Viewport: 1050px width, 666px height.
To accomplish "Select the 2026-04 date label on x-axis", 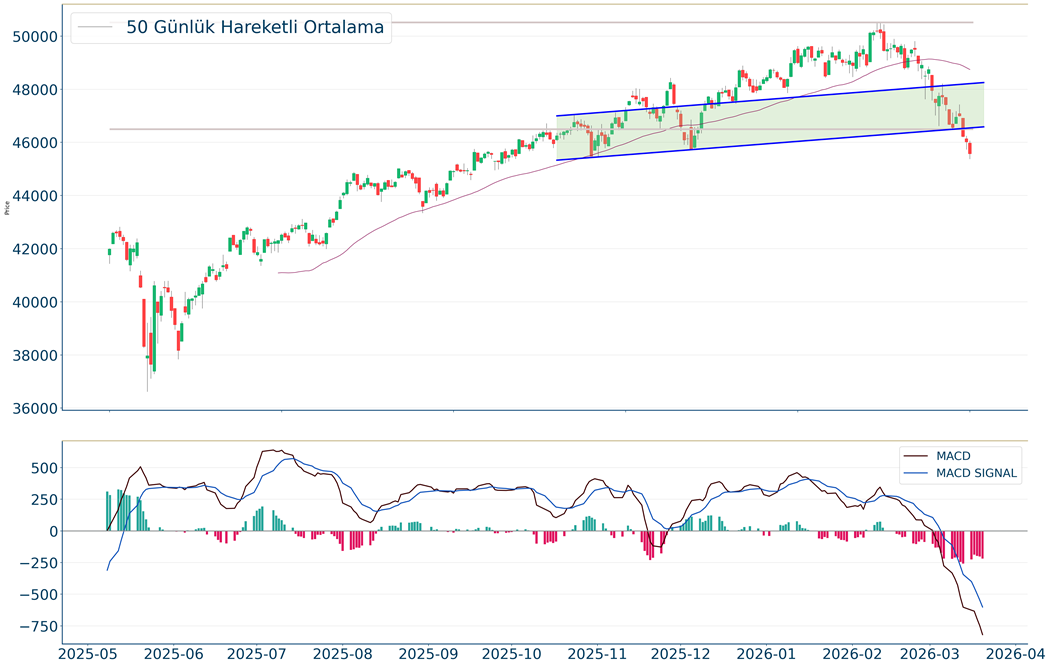I will pos(1010,654).
